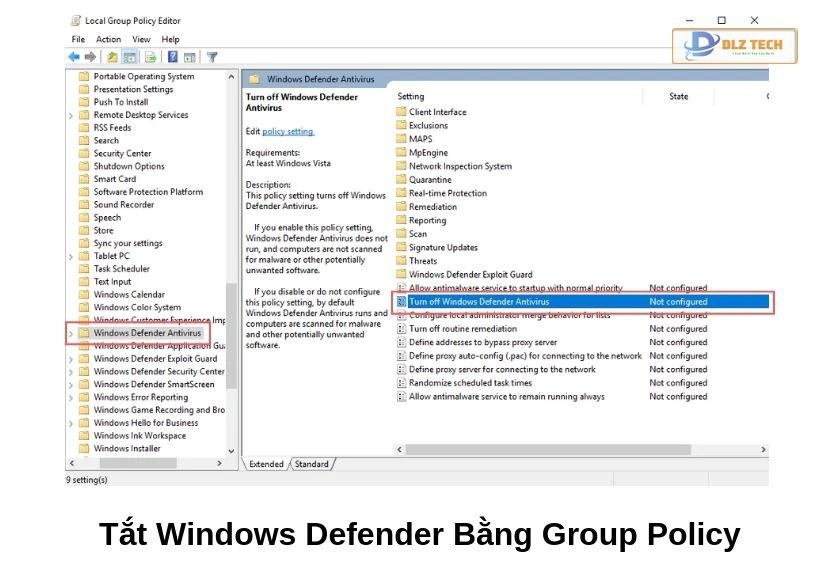Screen dimensions: 840x572
Task: Click the Up one level folder icon
Action: pos(112,57)
